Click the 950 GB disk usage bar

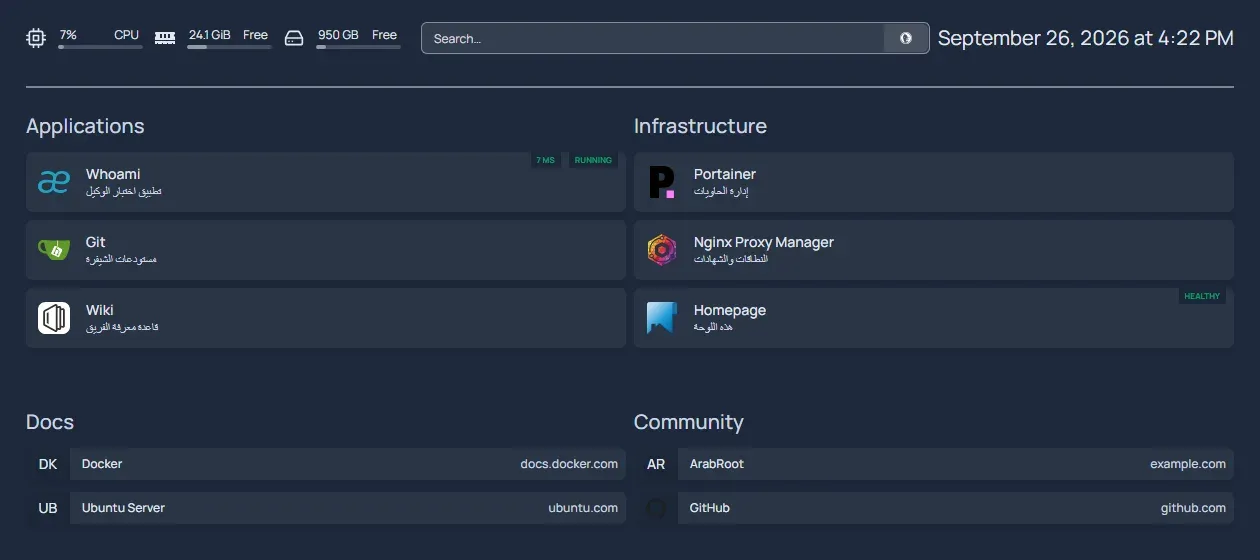pyautogui.click(x=358, y=47)
